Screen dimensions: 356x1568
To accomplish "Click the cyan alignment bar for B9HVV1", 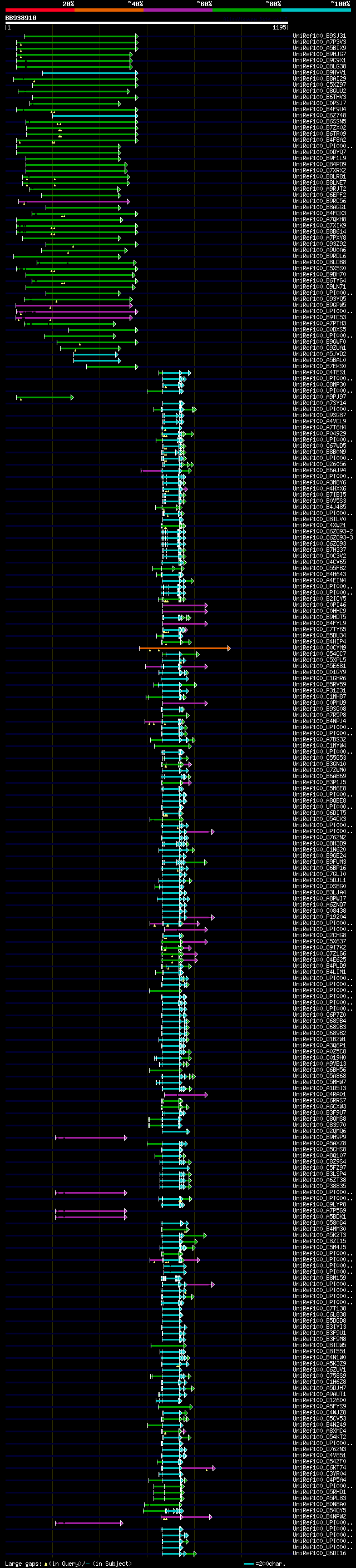I will (x=90, y=73).
